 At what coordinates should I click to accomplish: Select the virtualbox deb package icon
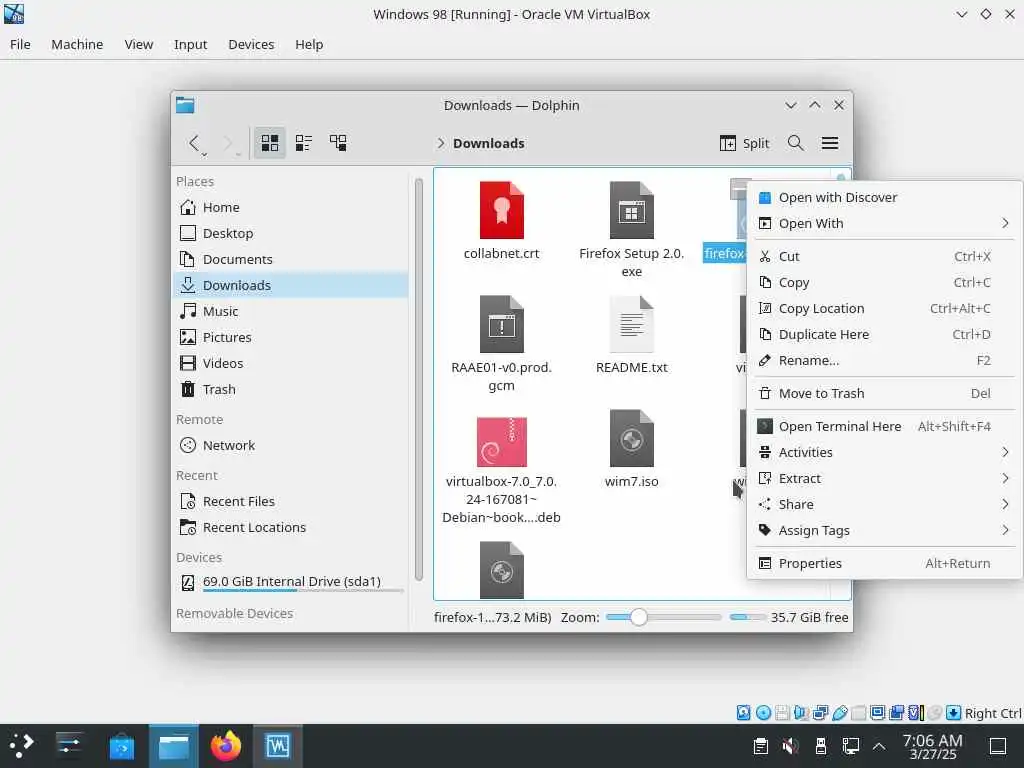coord(502,441)
